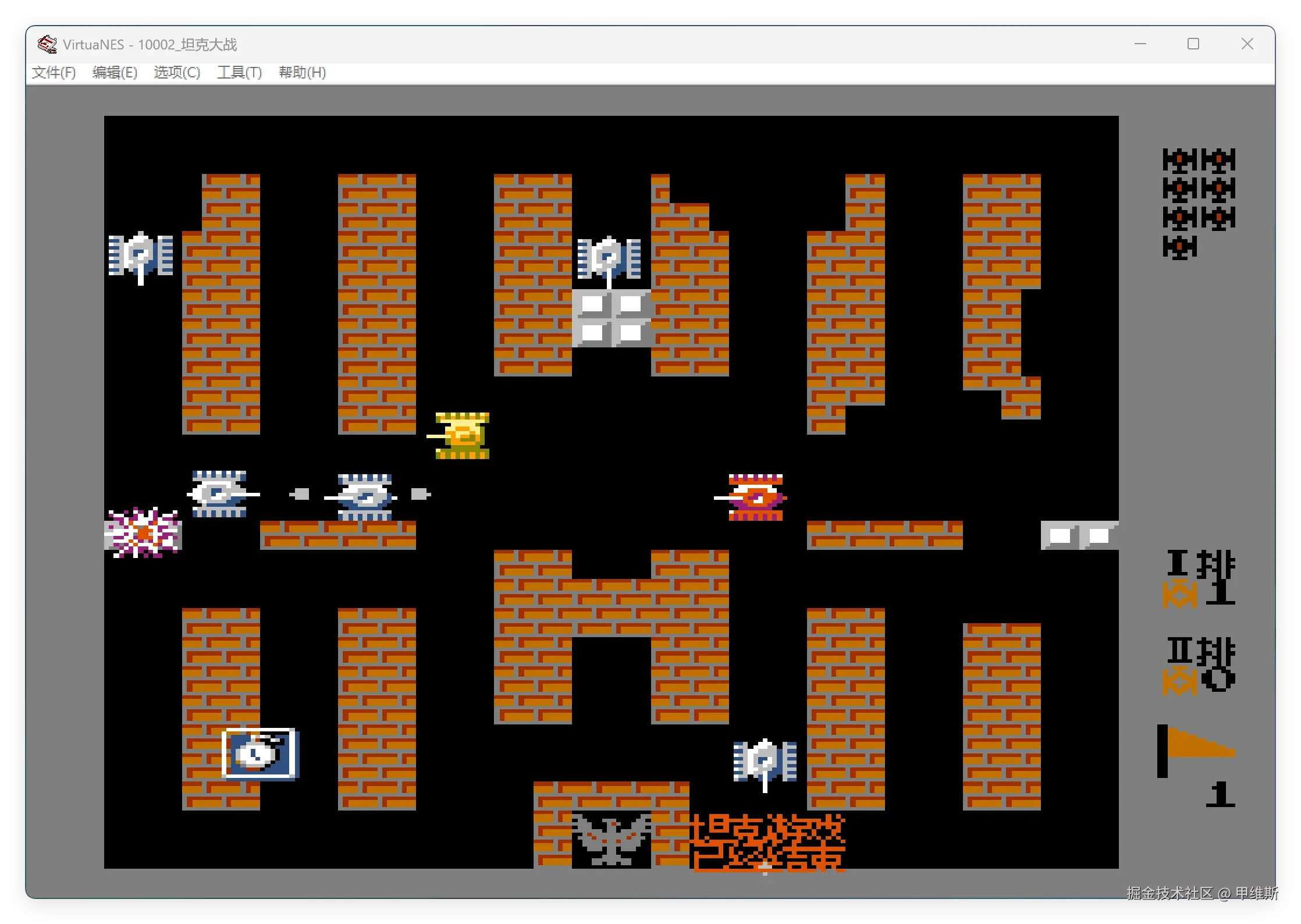Click the explosion burst at the left edge
The height and width of the screenshot is (924, 1301).
[143, 533]
